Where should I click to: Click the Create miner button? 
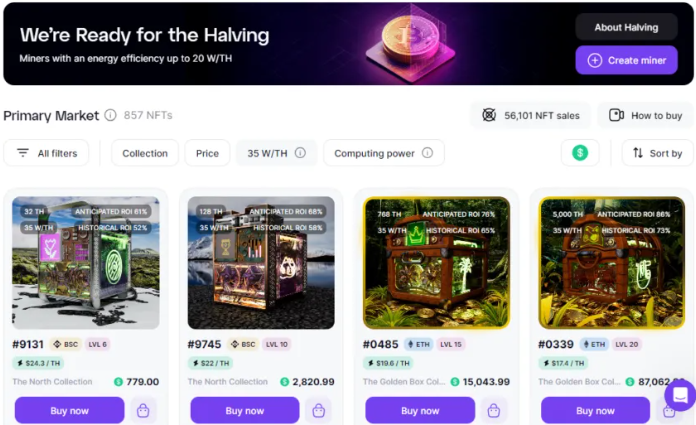click(626, 60)
